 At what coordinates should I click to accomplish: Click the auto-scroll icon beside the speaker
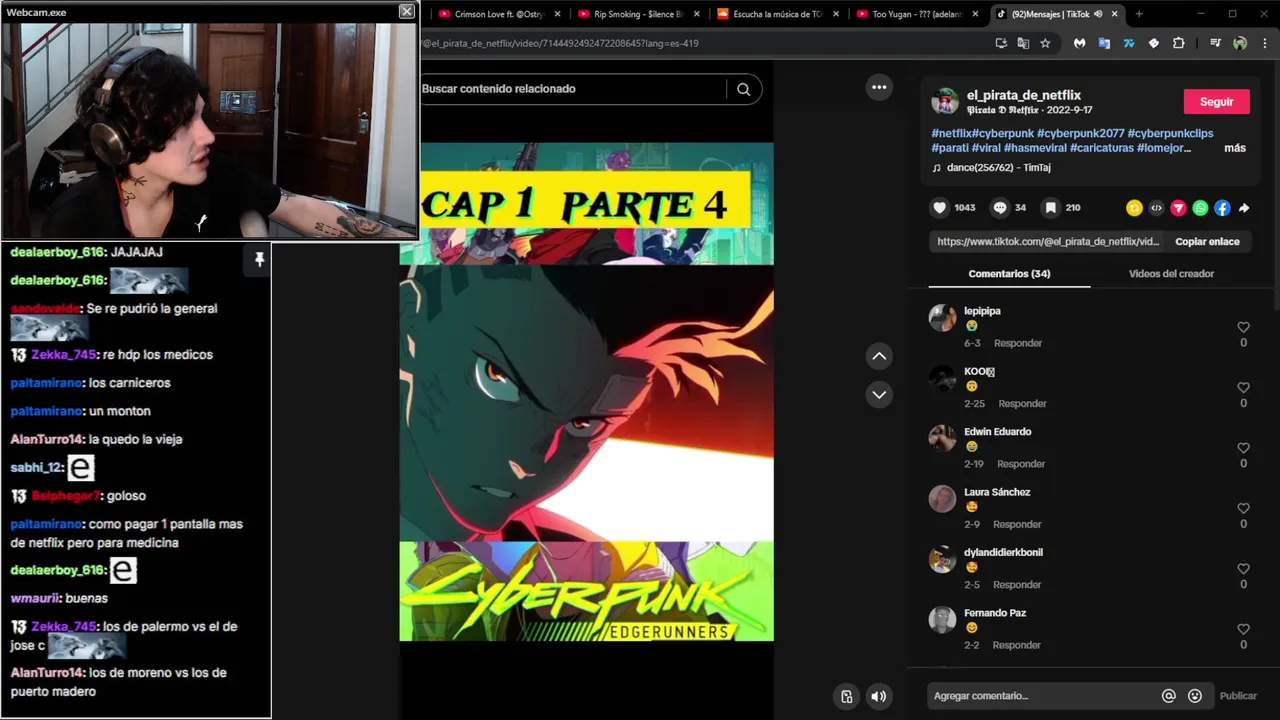[x=846, y=697]
